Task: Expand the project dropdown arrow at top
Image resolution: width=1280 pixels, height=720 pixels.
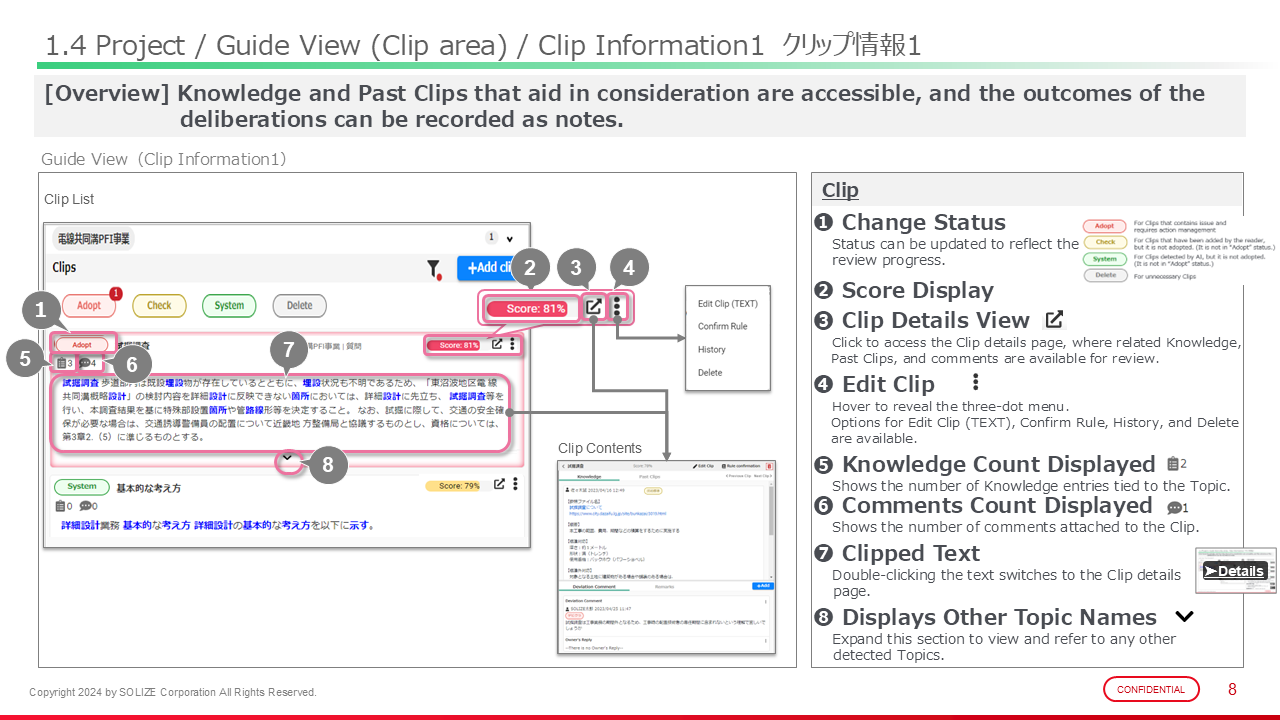Action: [x=510, y=239]
